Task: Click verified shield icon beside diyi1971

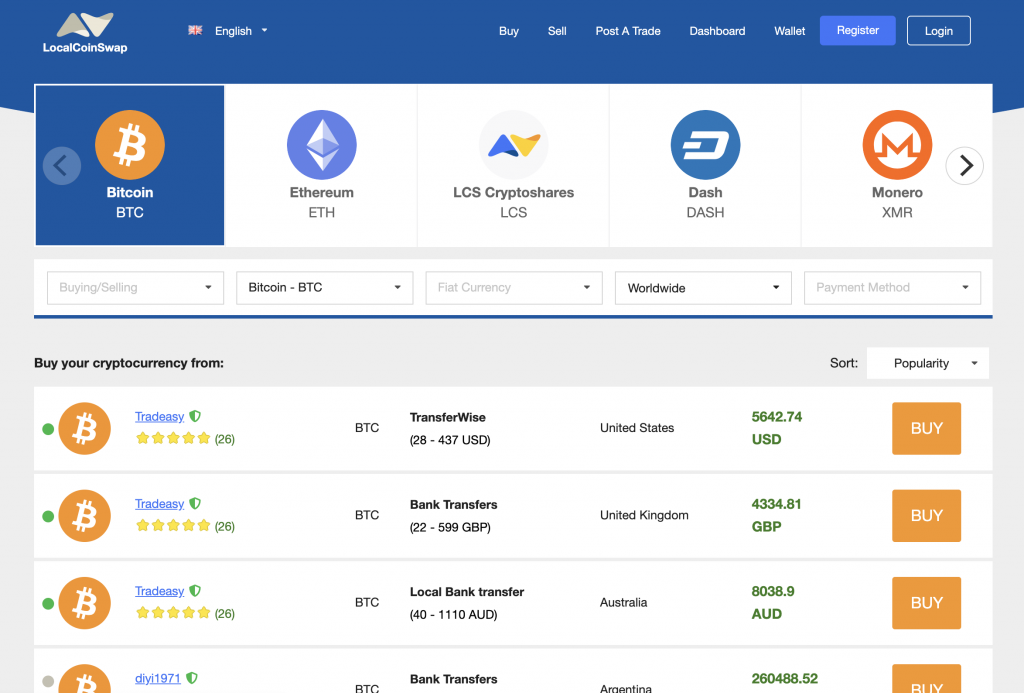Action: pos(192,678)
